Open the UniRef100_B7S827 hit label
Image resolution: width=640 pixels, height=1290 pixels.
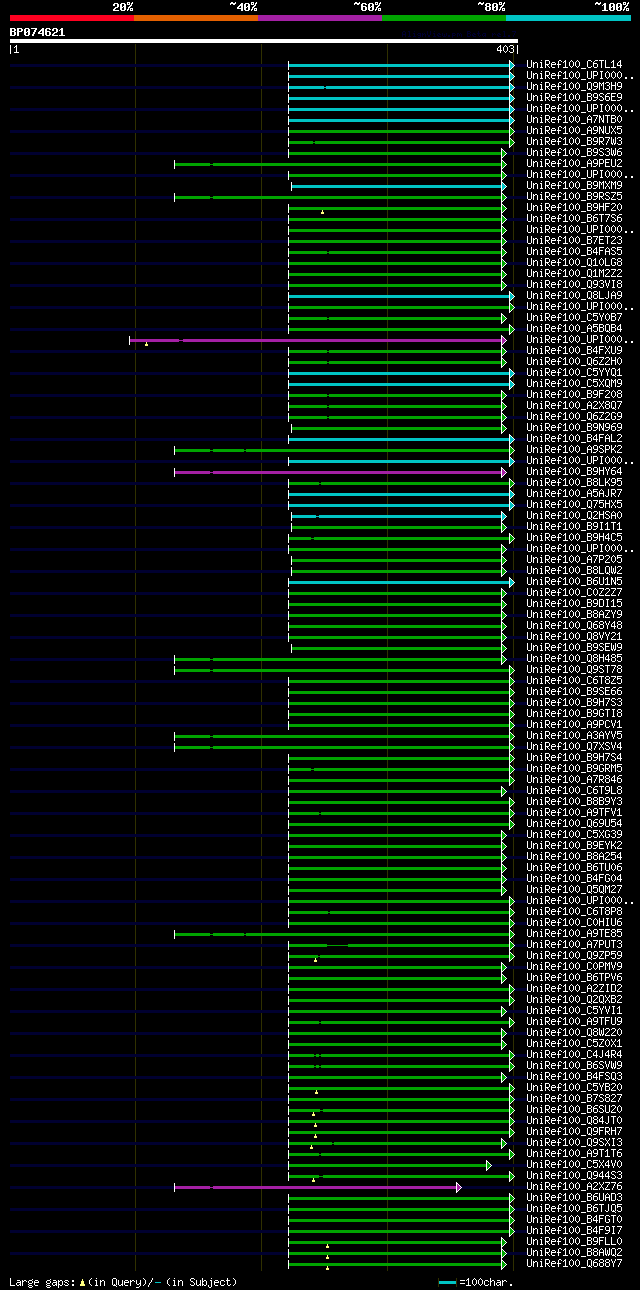[x=574, y=1099]
